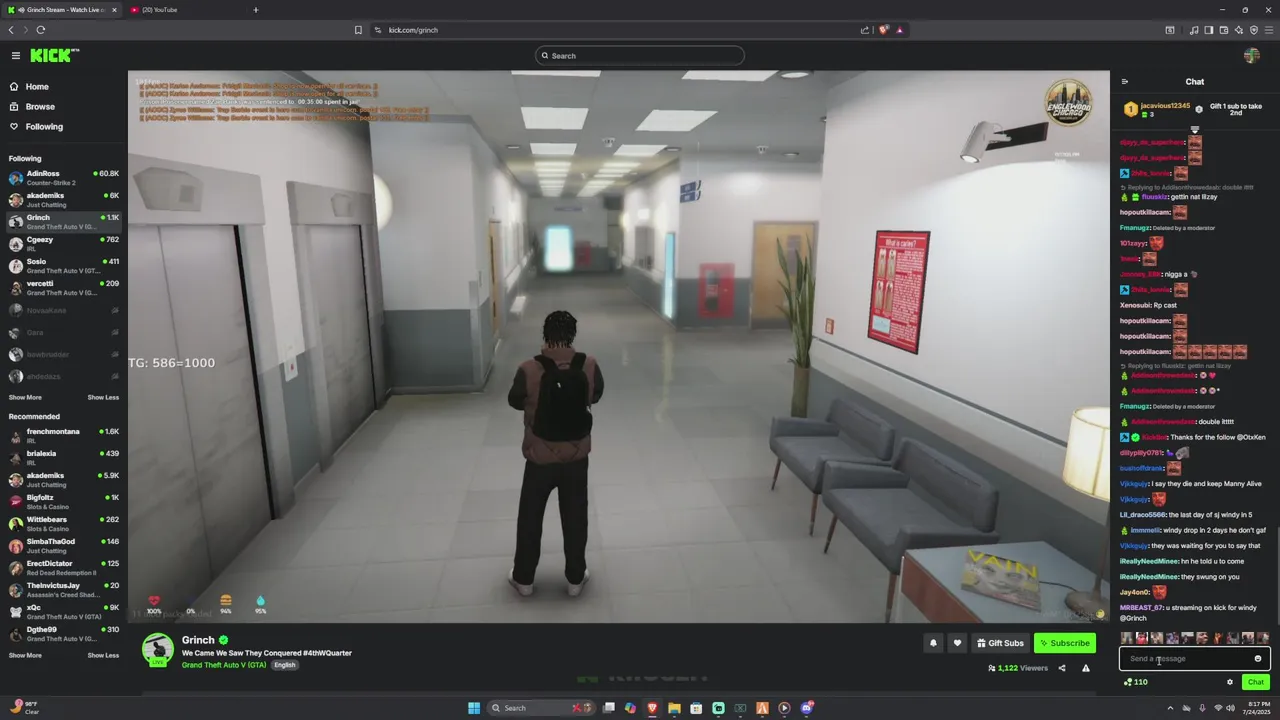Click the heart follow icon
Image resolution: width=1280 pixels, height=720 pixels.
[957, 643]
